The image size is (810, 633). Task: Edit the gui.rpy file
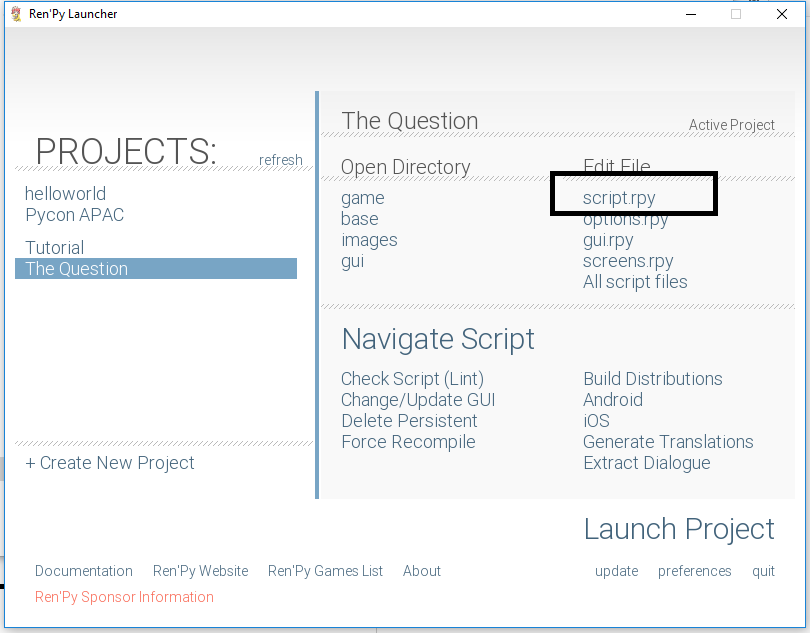(x=608, y=240)
